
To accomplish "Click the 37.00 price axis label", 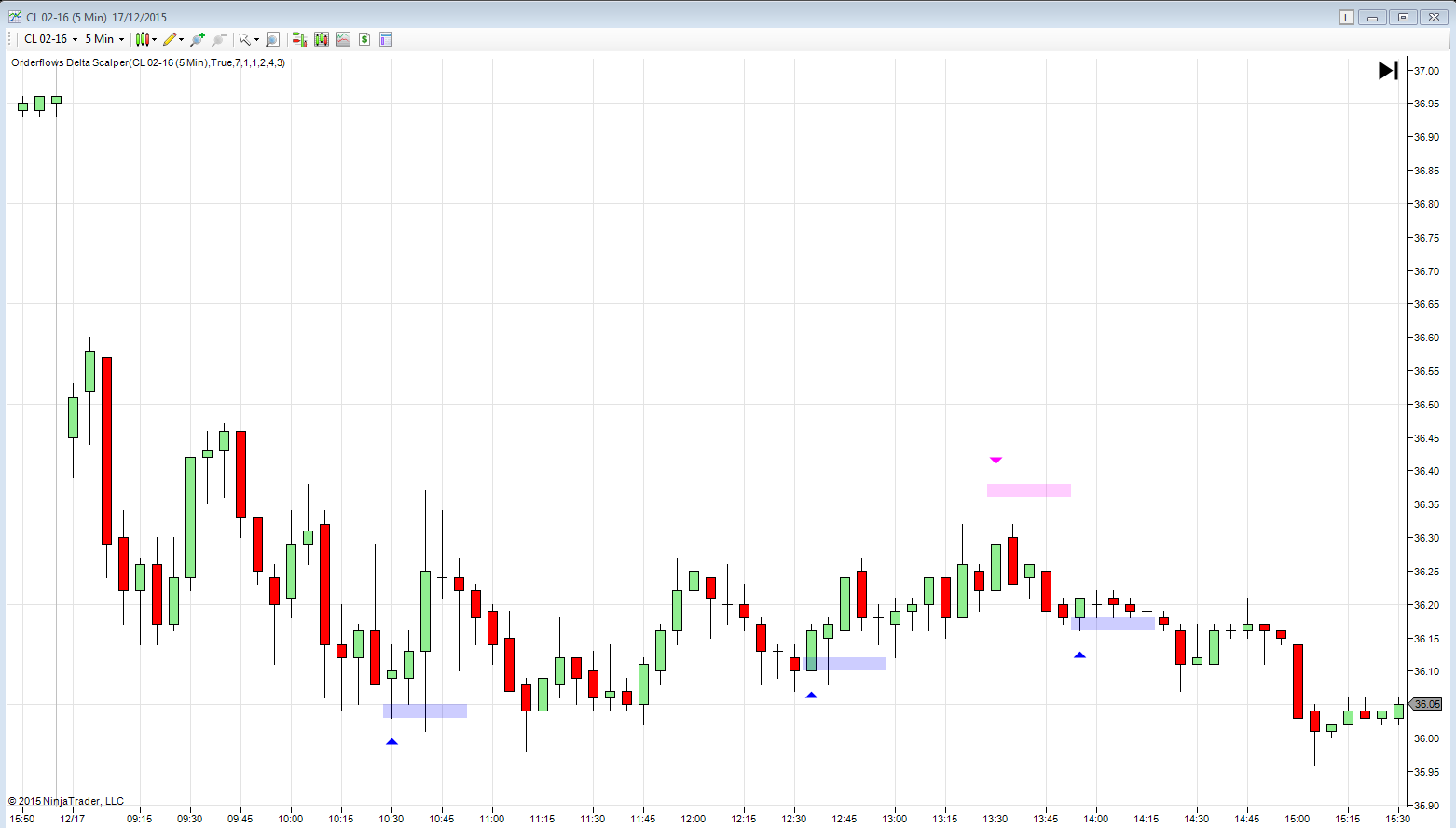I will [1426, 71].
